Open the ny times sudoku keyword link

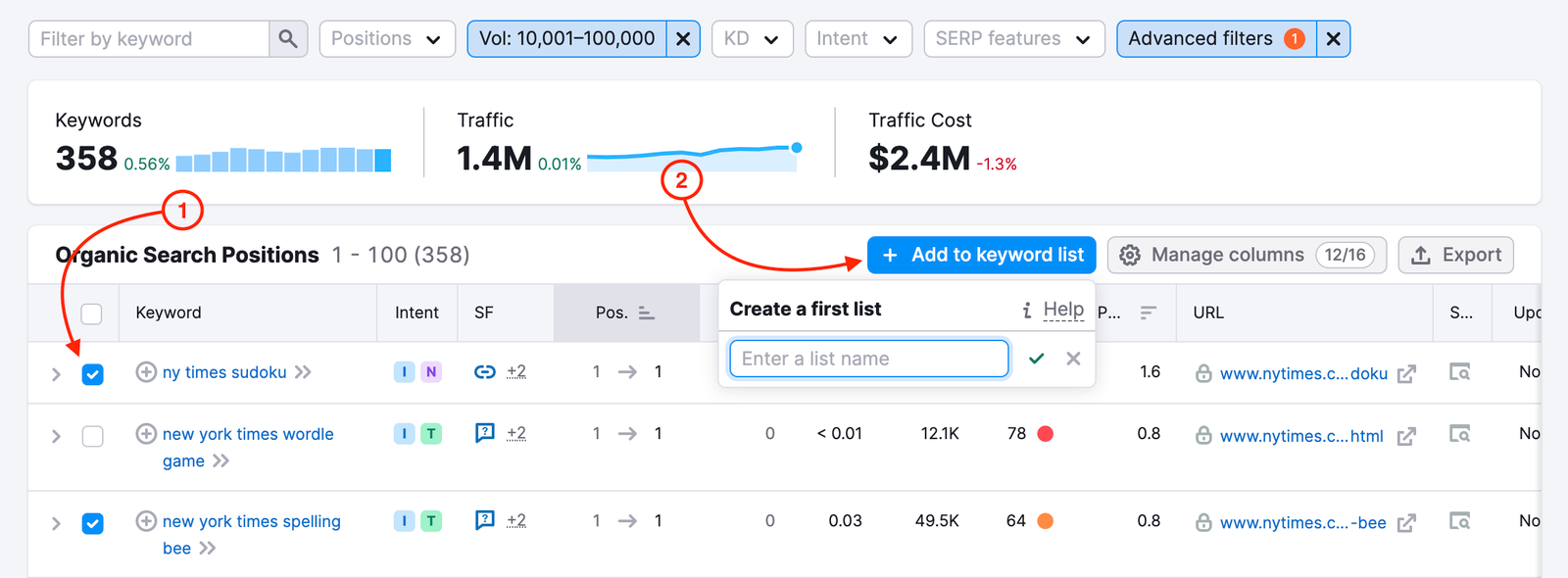pos(224,372)
